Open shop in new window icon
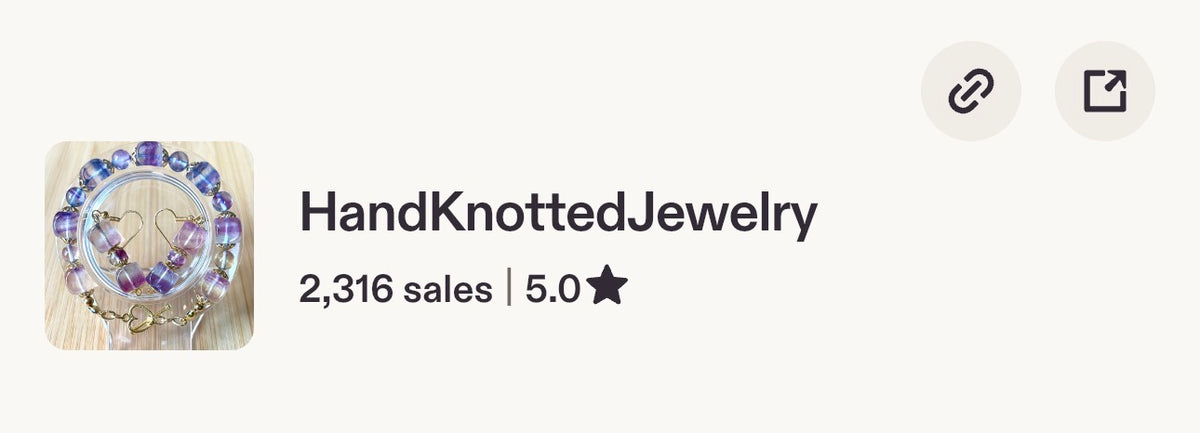Viewport: 1200px width, 433px height. [1105, 91]
